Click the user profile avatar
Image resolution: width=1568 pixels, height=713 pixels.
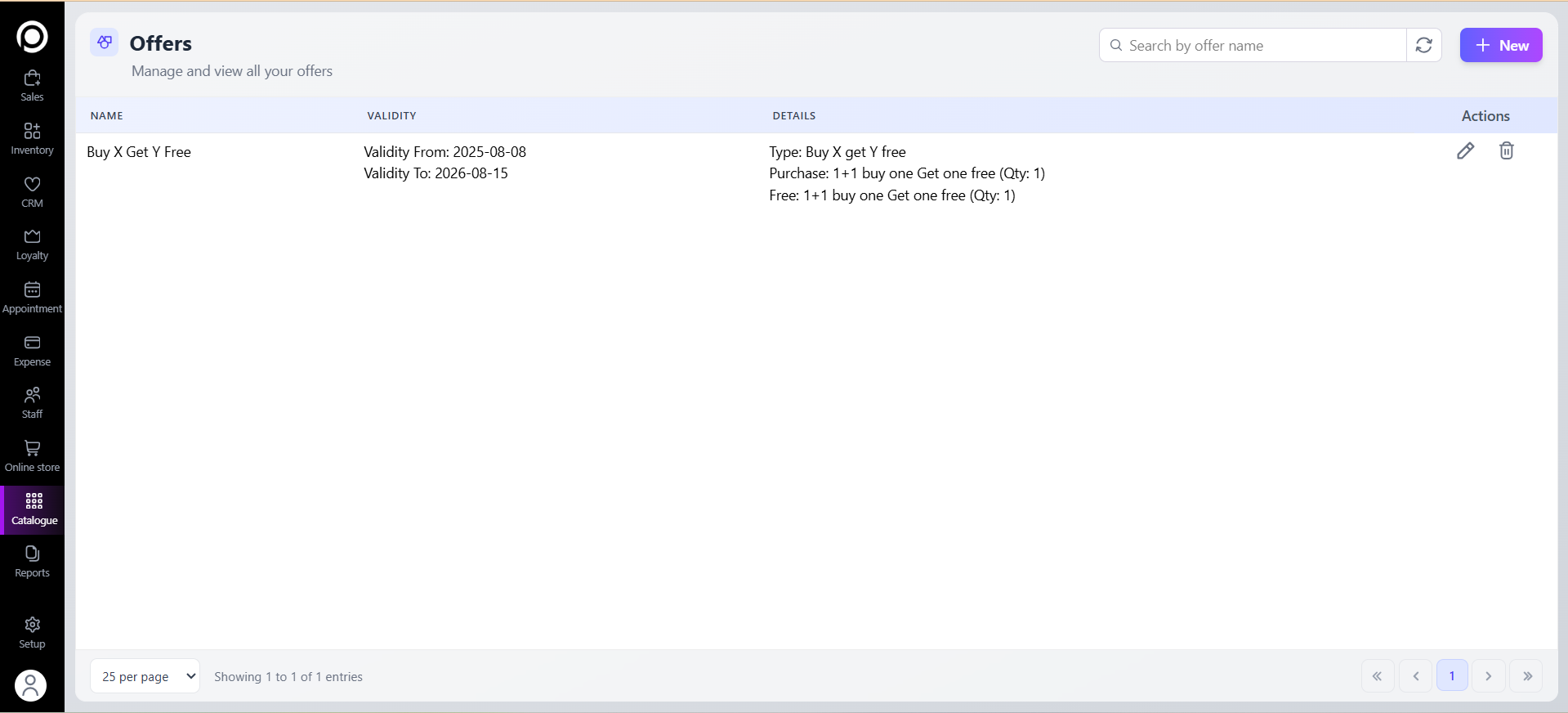[x=31, y=685]
